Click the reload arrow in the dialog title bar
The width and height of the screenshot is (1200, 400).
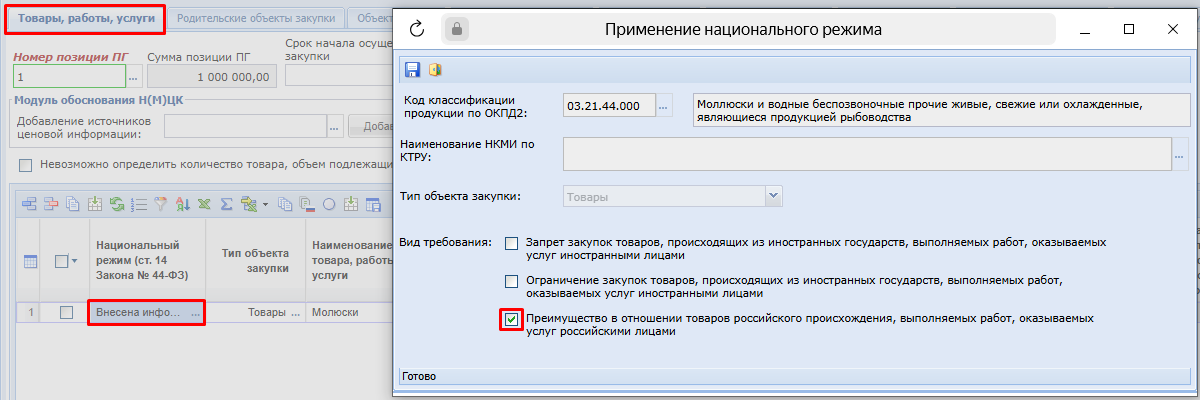tap(417, 29)
